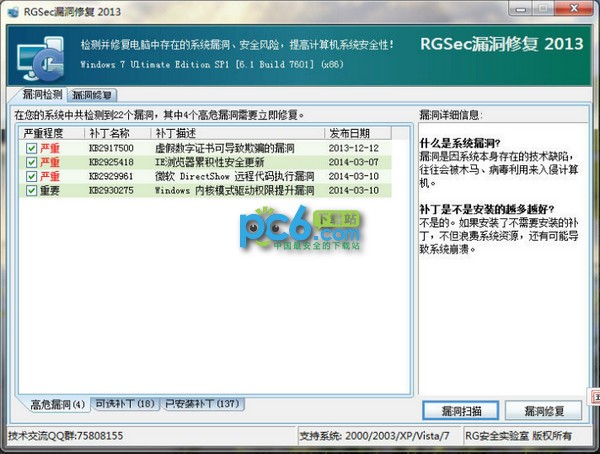Select the KB2929961 patch name cell

click(111, 176)
